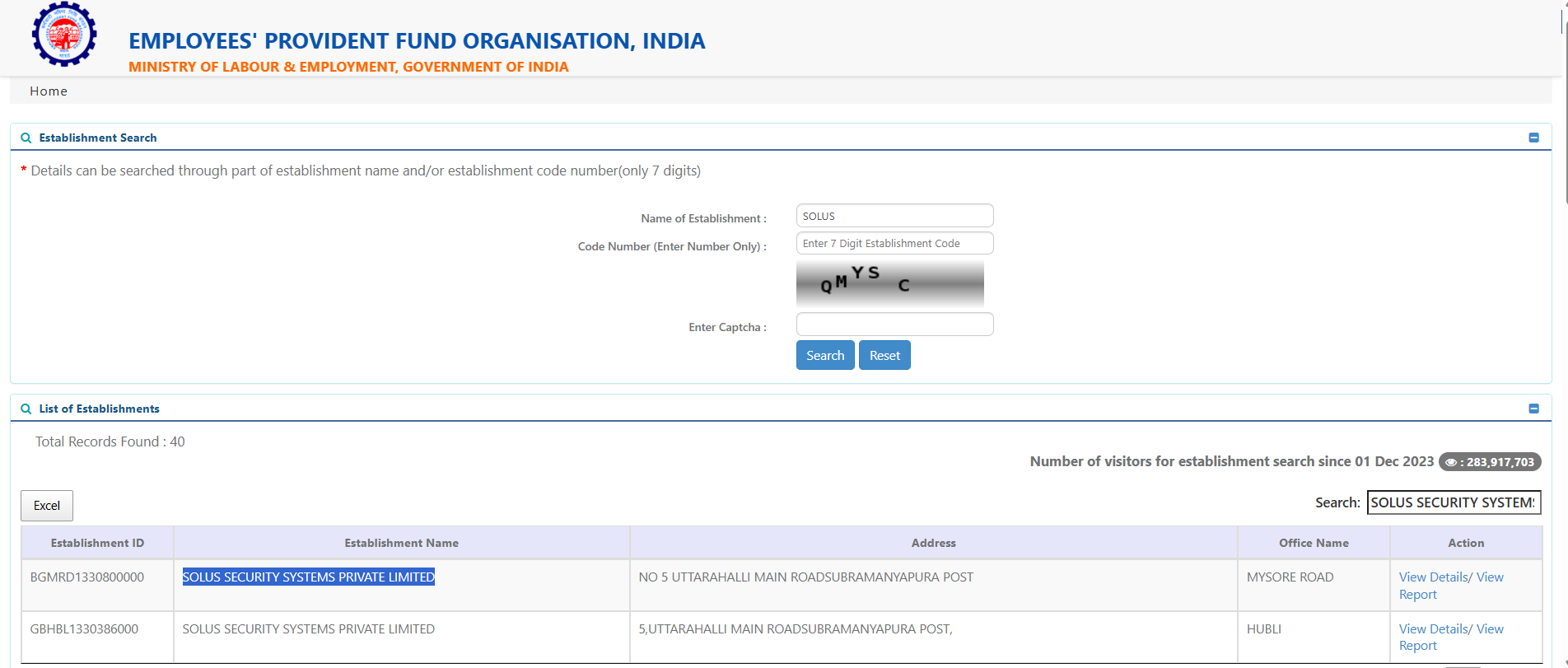This screenshot has height=668, width=1568.
Task: Click the Enter Captcha input box
Action: click(894, 325)
